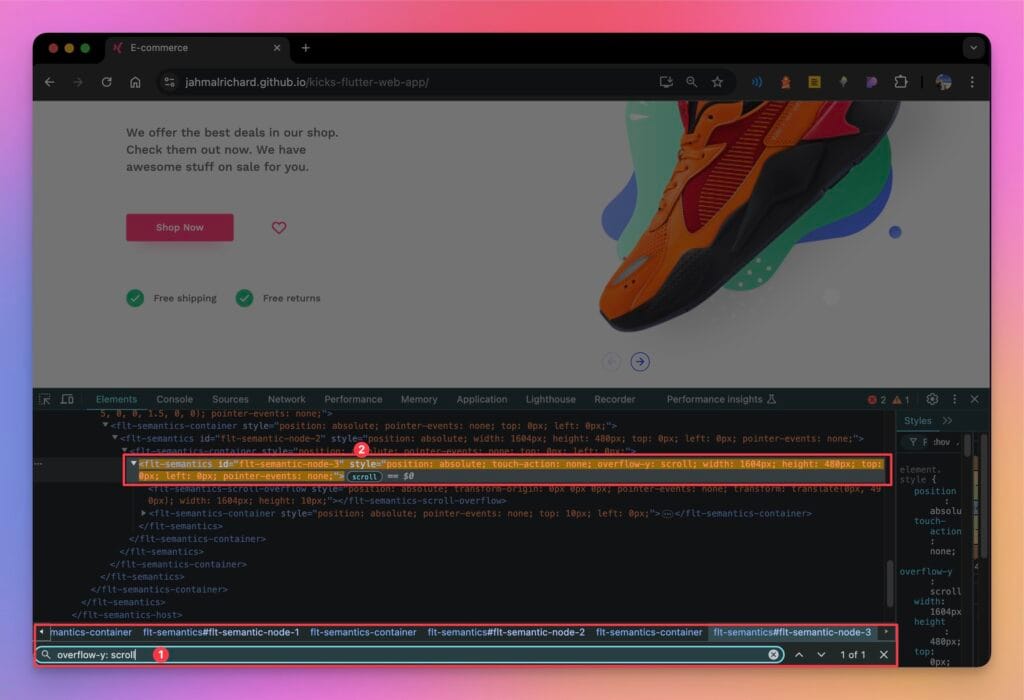Open the Extensions puzzle icon
This screenshot has width=1024, height=700.
901,82
